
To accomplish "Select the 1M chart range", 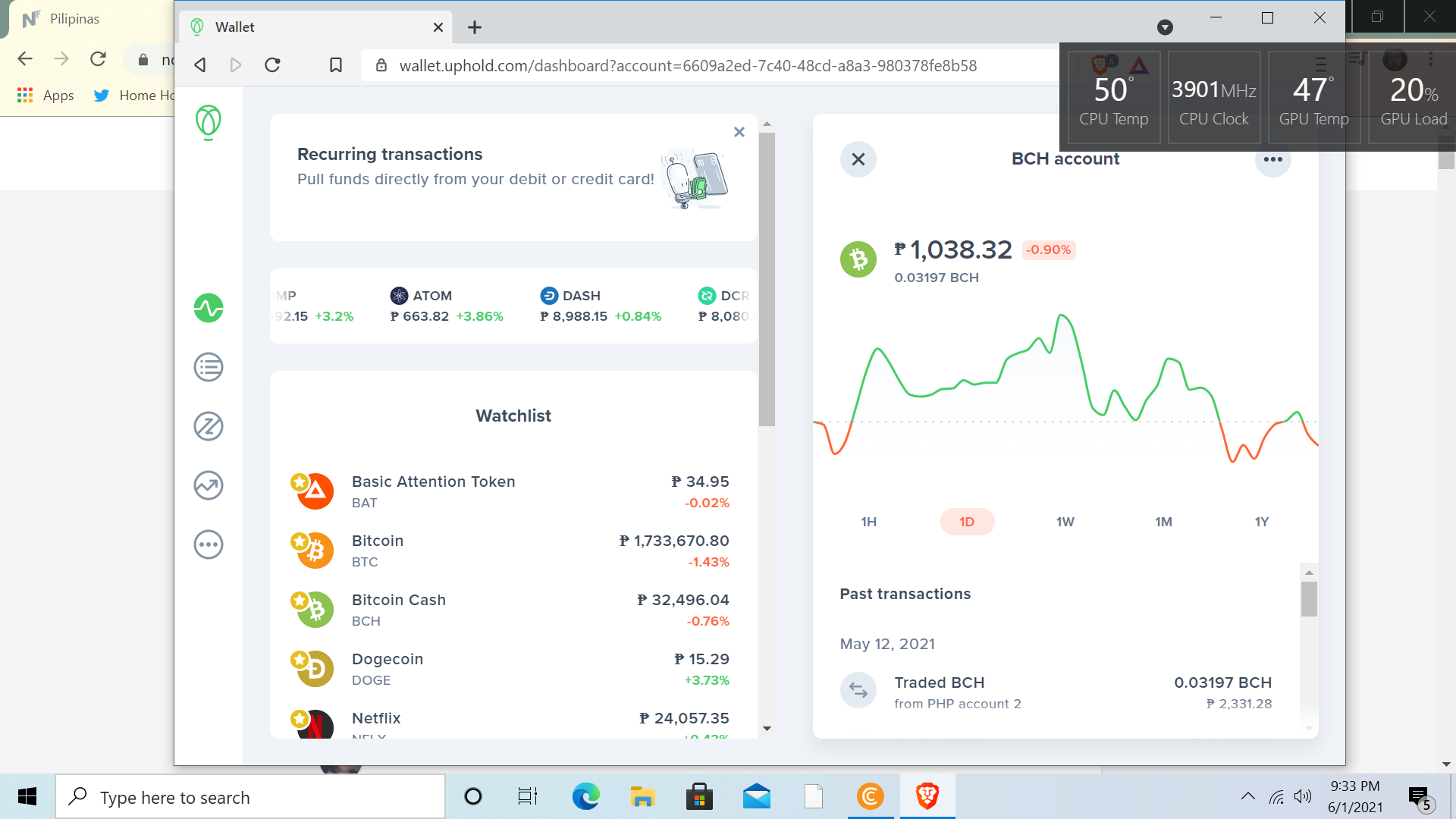I will point(1163,522).
